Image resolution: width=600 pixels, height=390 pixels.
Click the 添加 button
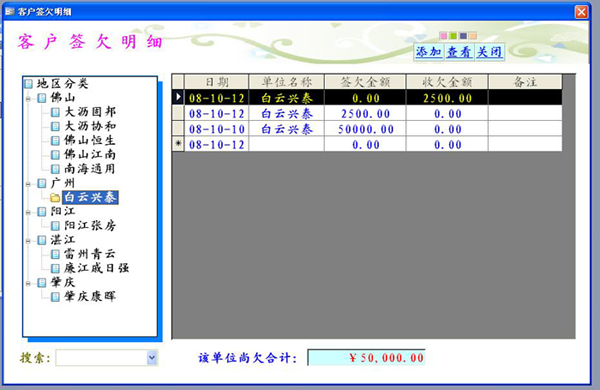tap(429, 52)
